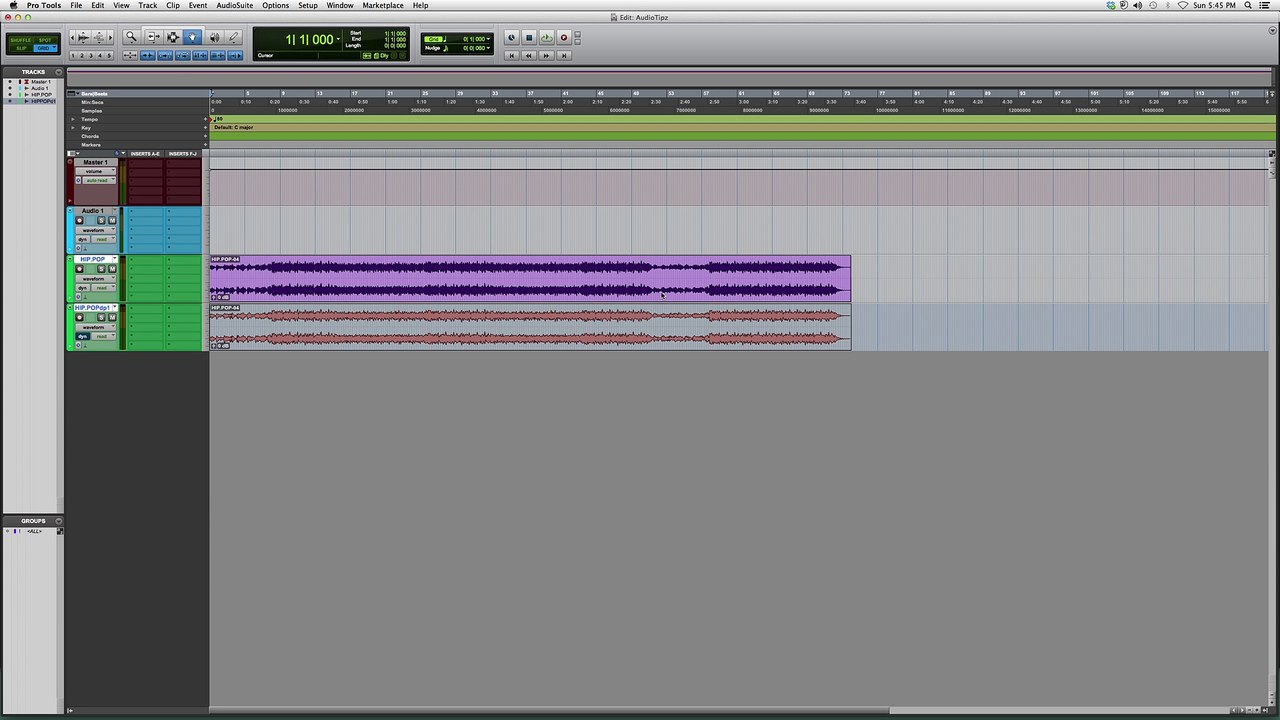Screen dimensions: 1280x720
Task: Click horizontal zoom out arrow
Action: click(x=72, y=38)
